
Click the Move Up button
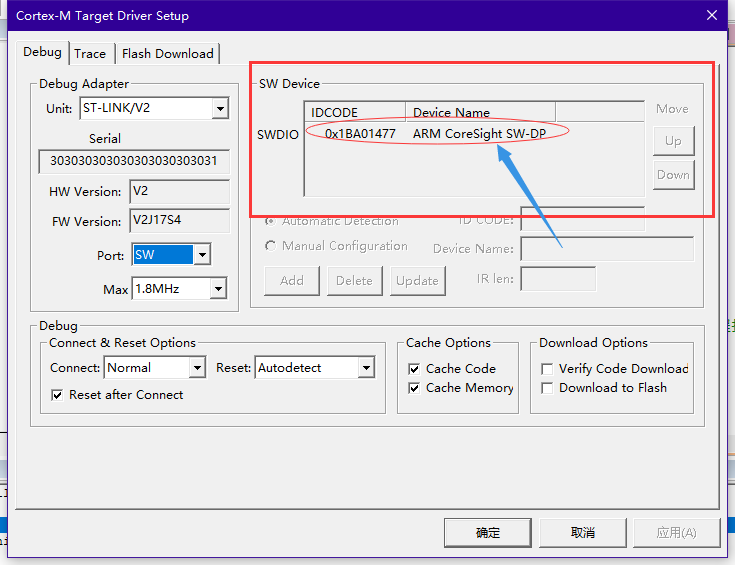coord(674,141)
